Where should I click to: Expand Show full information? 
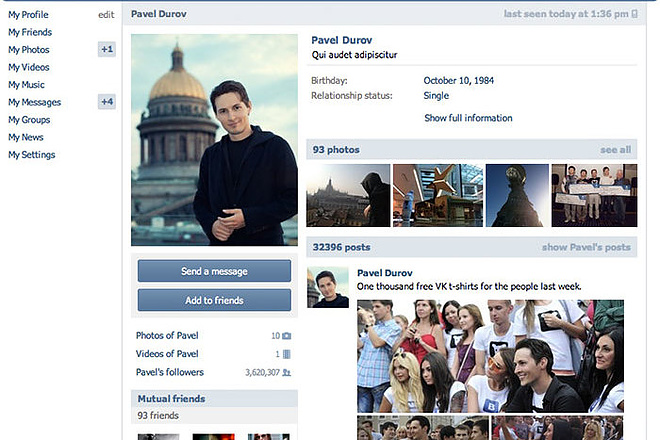[x=468, y=118]
